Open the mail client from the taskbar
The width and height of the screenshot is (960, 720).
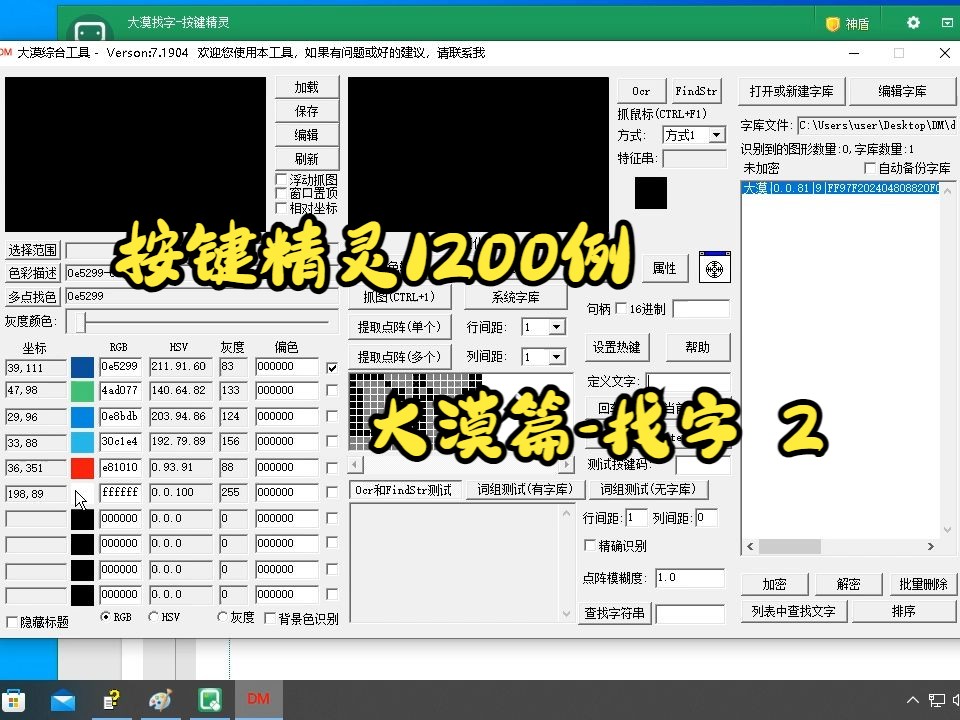[x=63, y=699]
